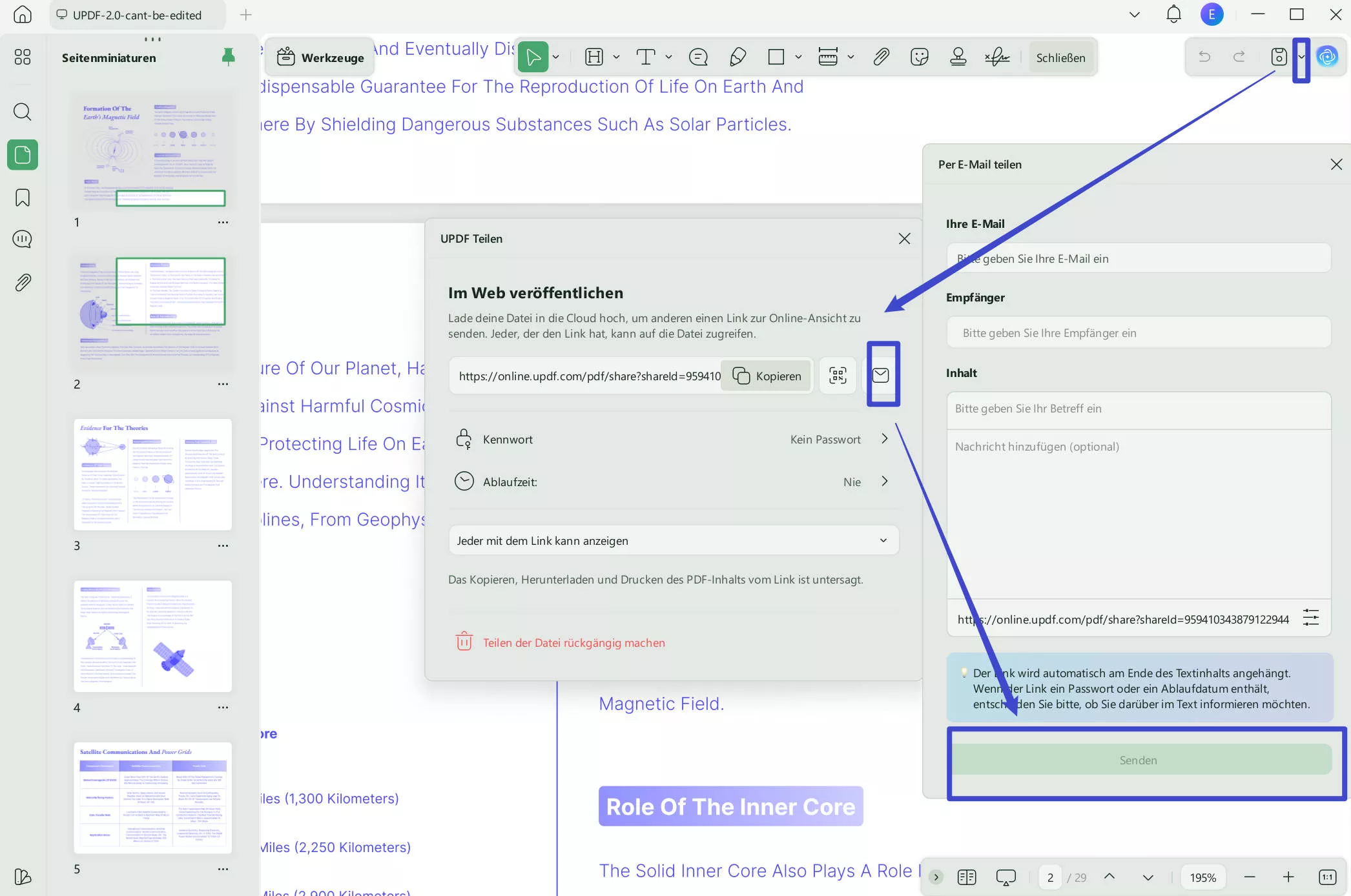
Task: Open the stamp tool
Action: 958,57
